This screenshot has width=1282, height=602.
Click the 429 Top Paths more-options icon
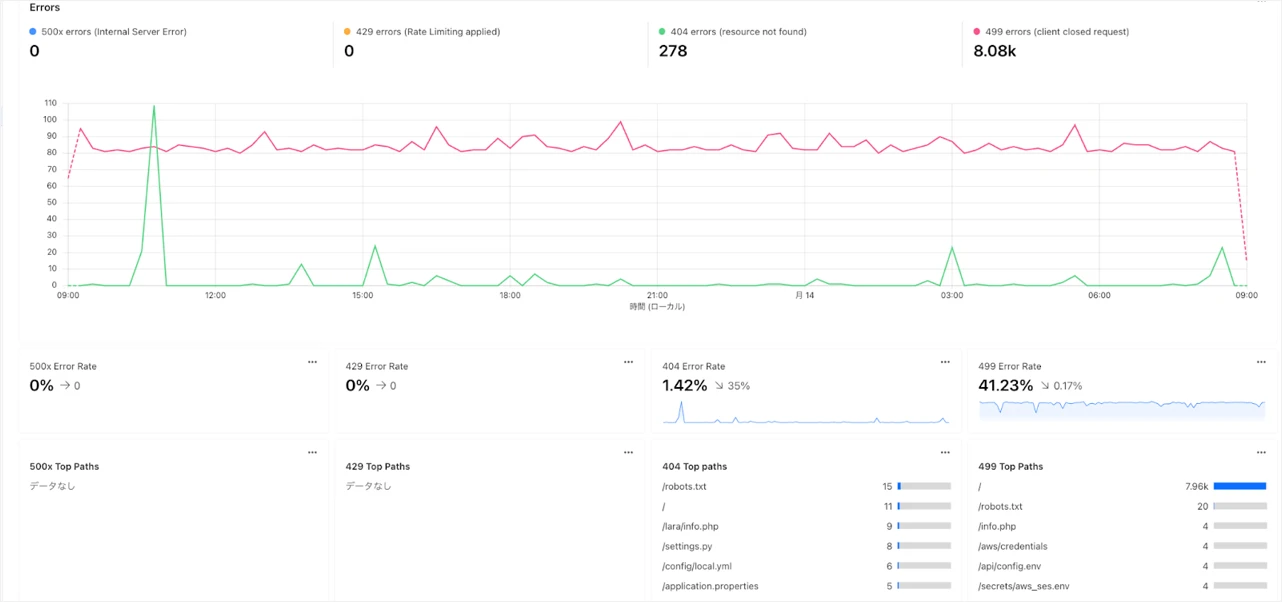pyautogui.click(x=628, y=453)
